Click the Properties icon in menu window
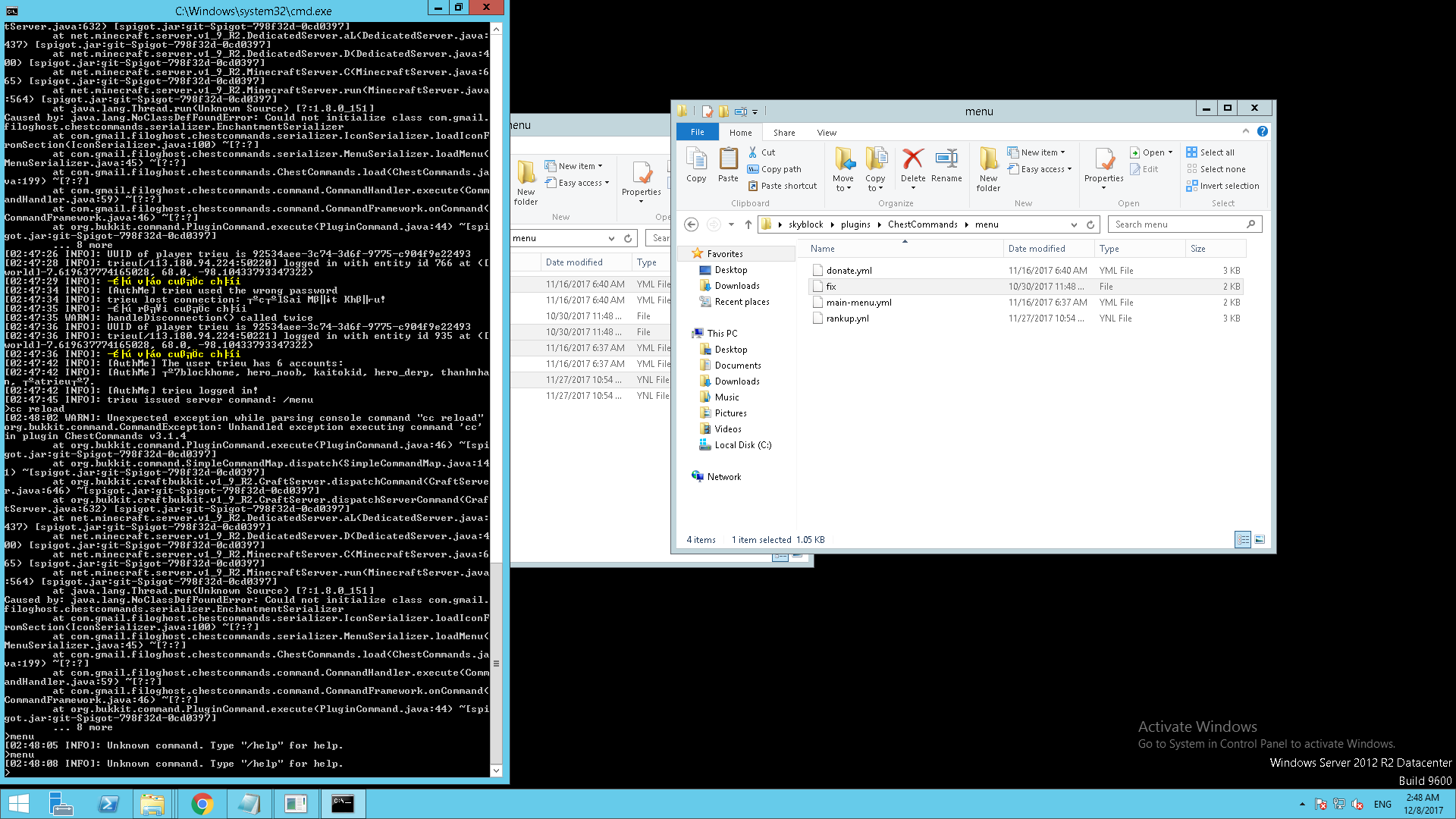Image resolution: width=1456 pixels, height=819 pixels. [x=1103, y=162]
